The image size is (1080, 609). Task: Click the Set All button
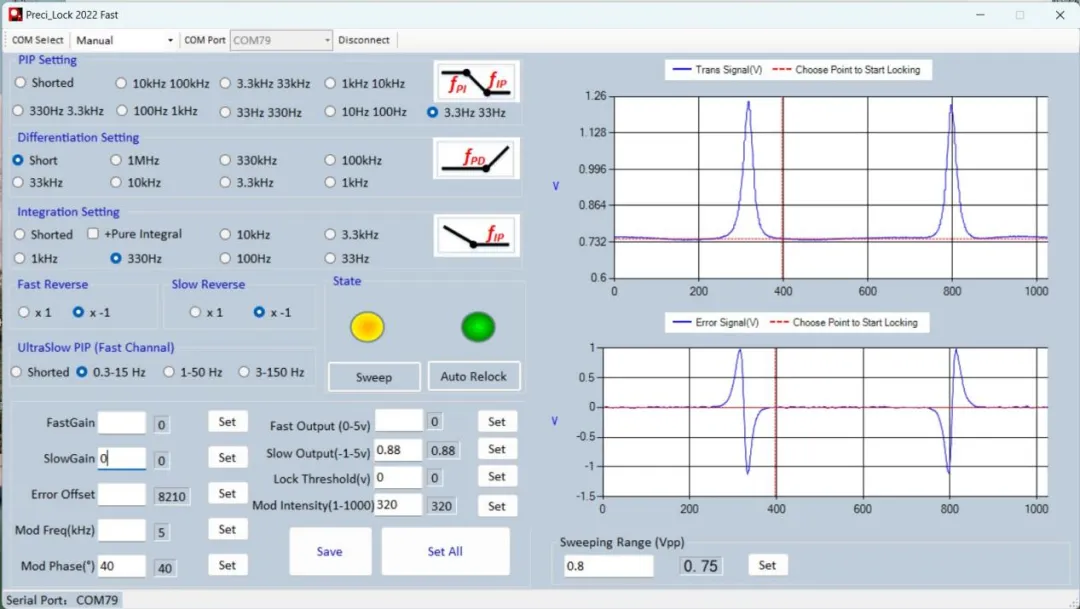click(445, 552)
